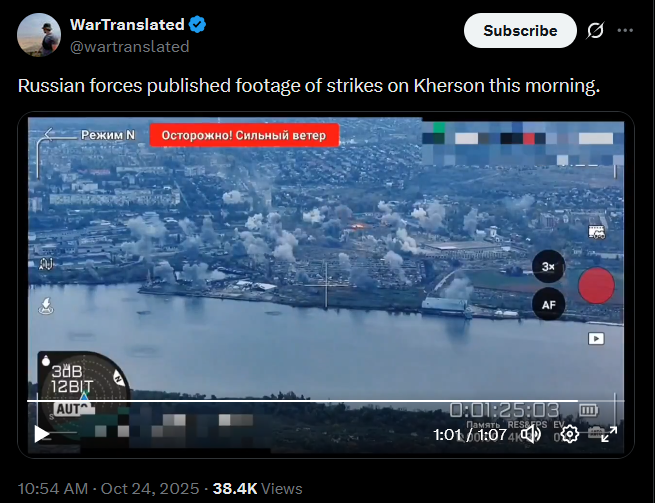
Task: Click the blue verified badge
Action: (x=197, y=25)
